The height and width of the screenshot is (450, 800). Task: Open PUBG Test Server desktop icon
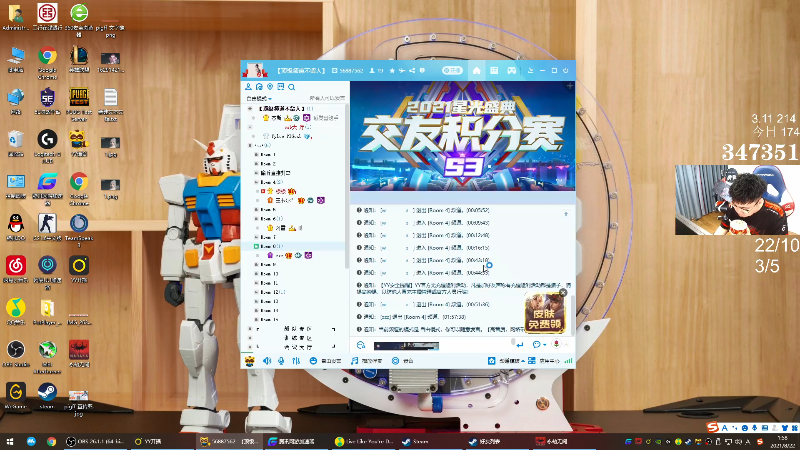pyautogui.click(x=79, y=104)
